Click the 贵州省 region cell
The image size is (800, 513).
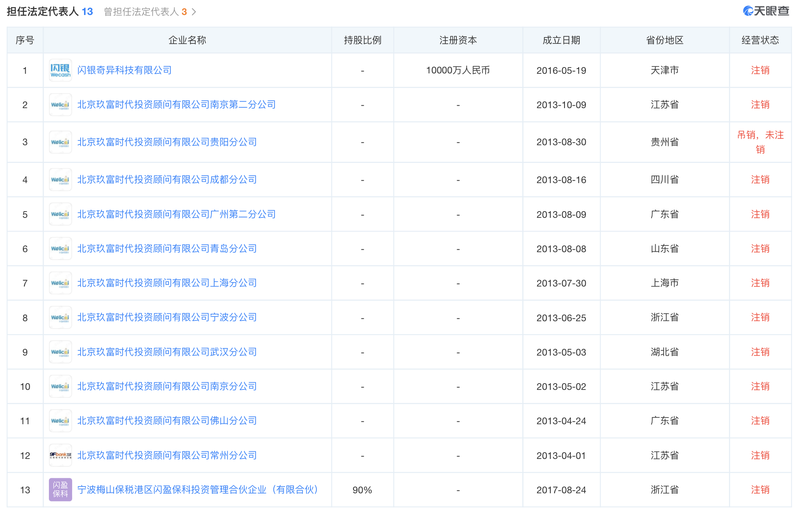pyautogui.click(x=665, y=142)
